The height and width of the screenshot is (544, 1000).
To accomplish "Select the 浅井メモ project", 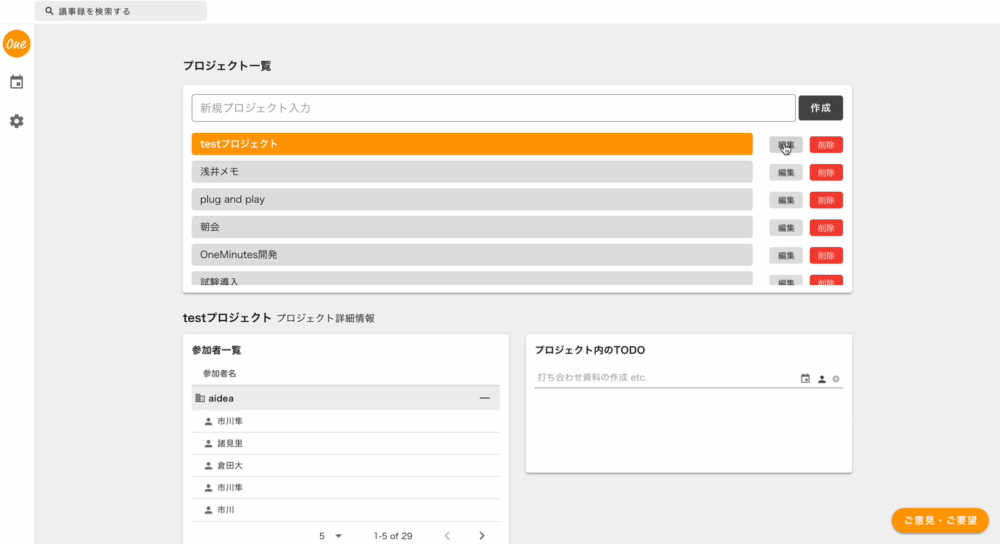I will 471,172.
